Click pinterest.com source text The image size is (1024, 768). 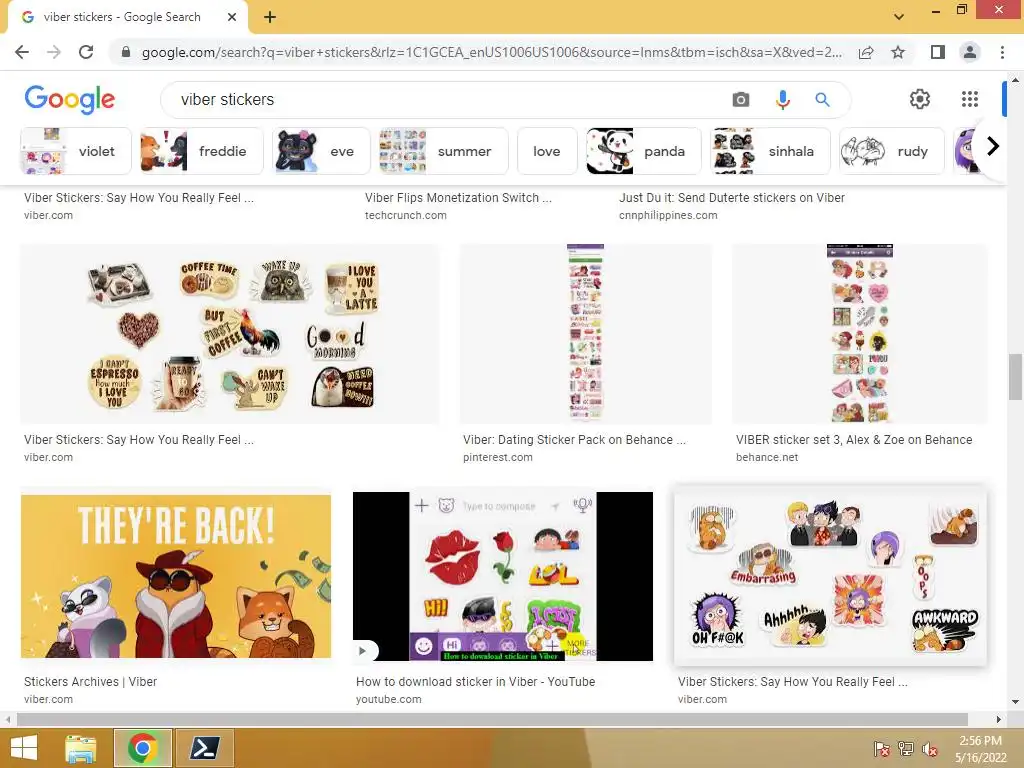click(x=498, y=457)
